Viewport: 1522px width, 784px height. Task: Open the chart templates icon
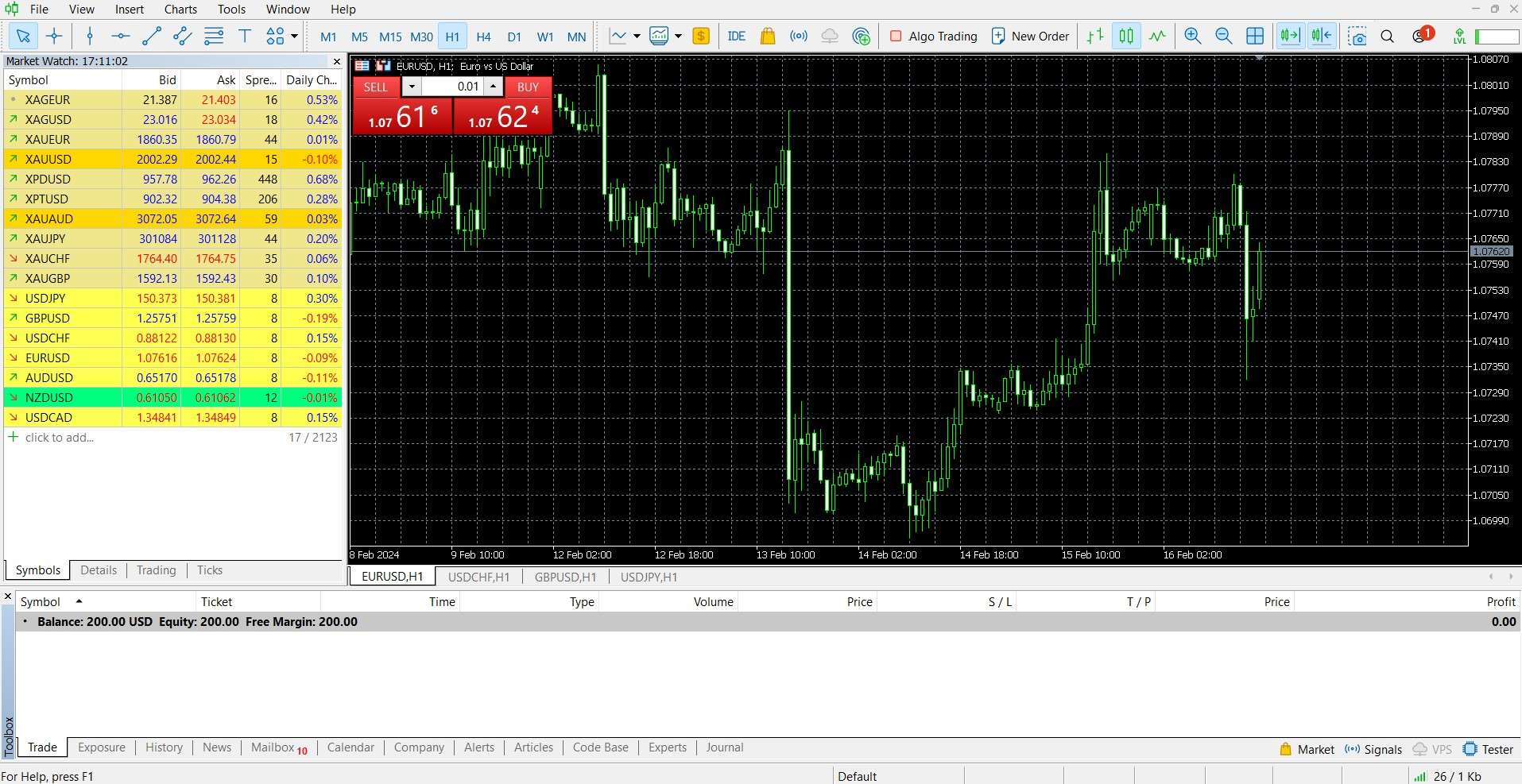pos(659,36)
